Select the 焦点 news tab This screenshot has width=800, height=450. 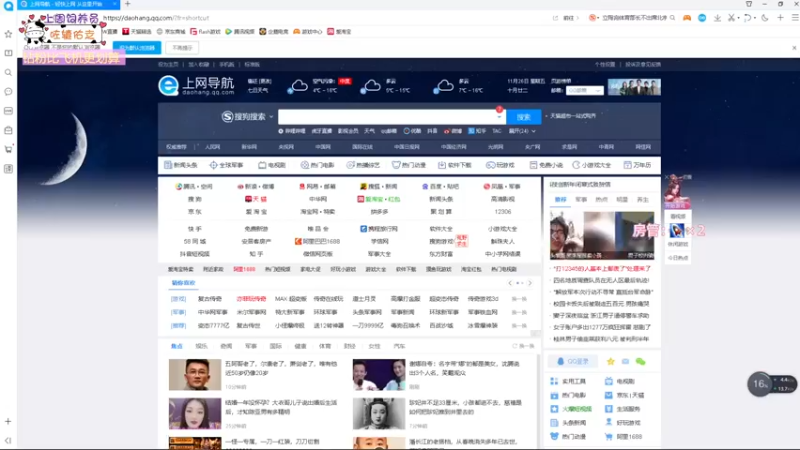click(177, 346)
